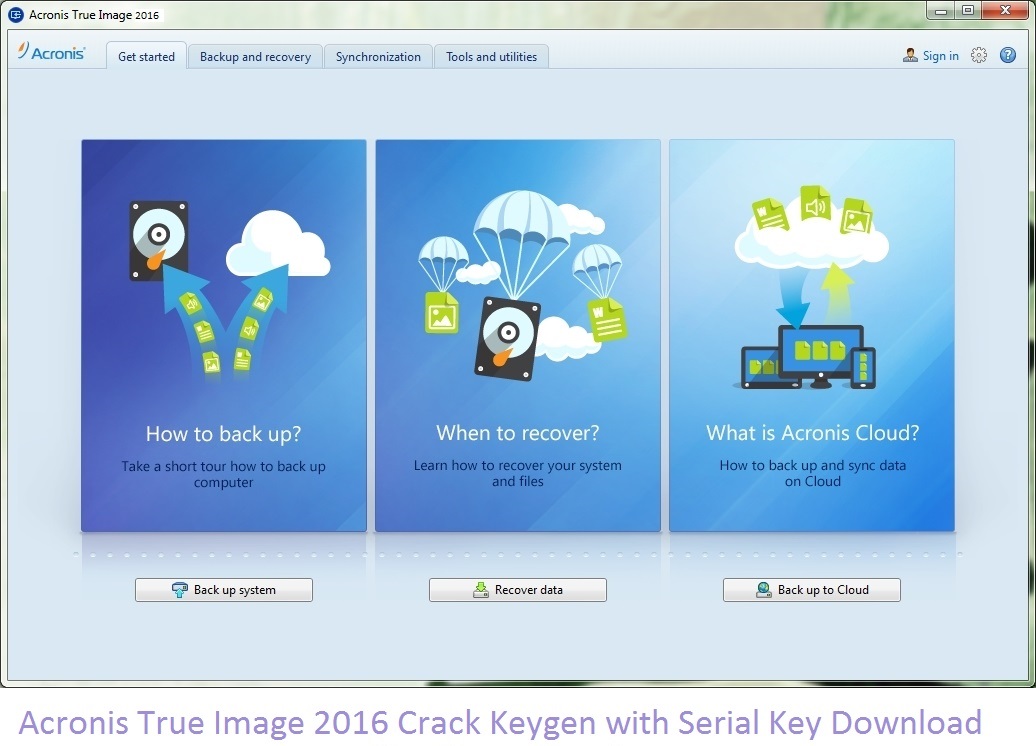Open help with the question mark icon
This screenshot has width=1036, height=746.
pyautogui.click(x=1008, y=56)
